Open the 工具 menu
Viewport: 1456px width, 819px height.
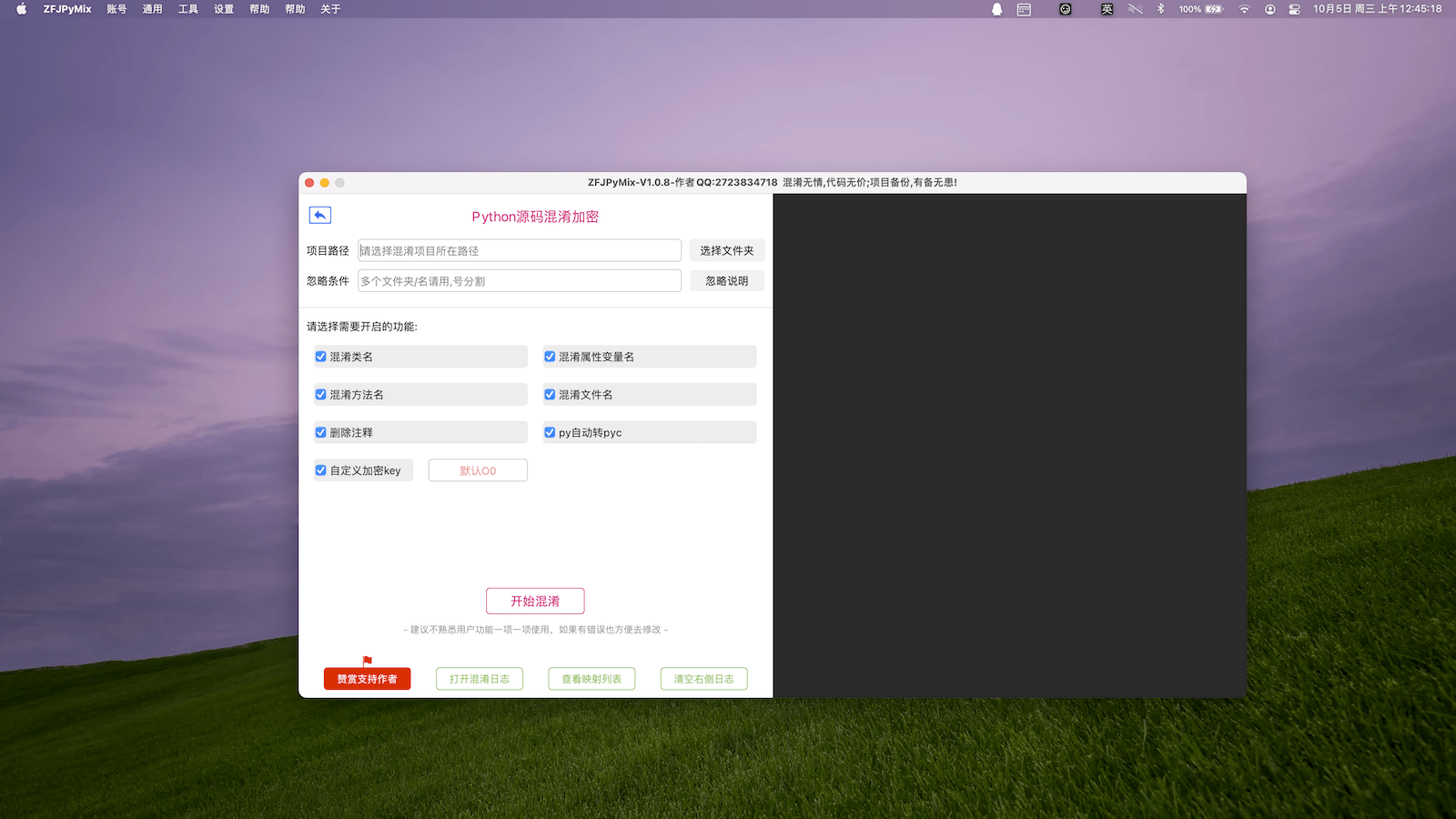click(x=188, y=9)
